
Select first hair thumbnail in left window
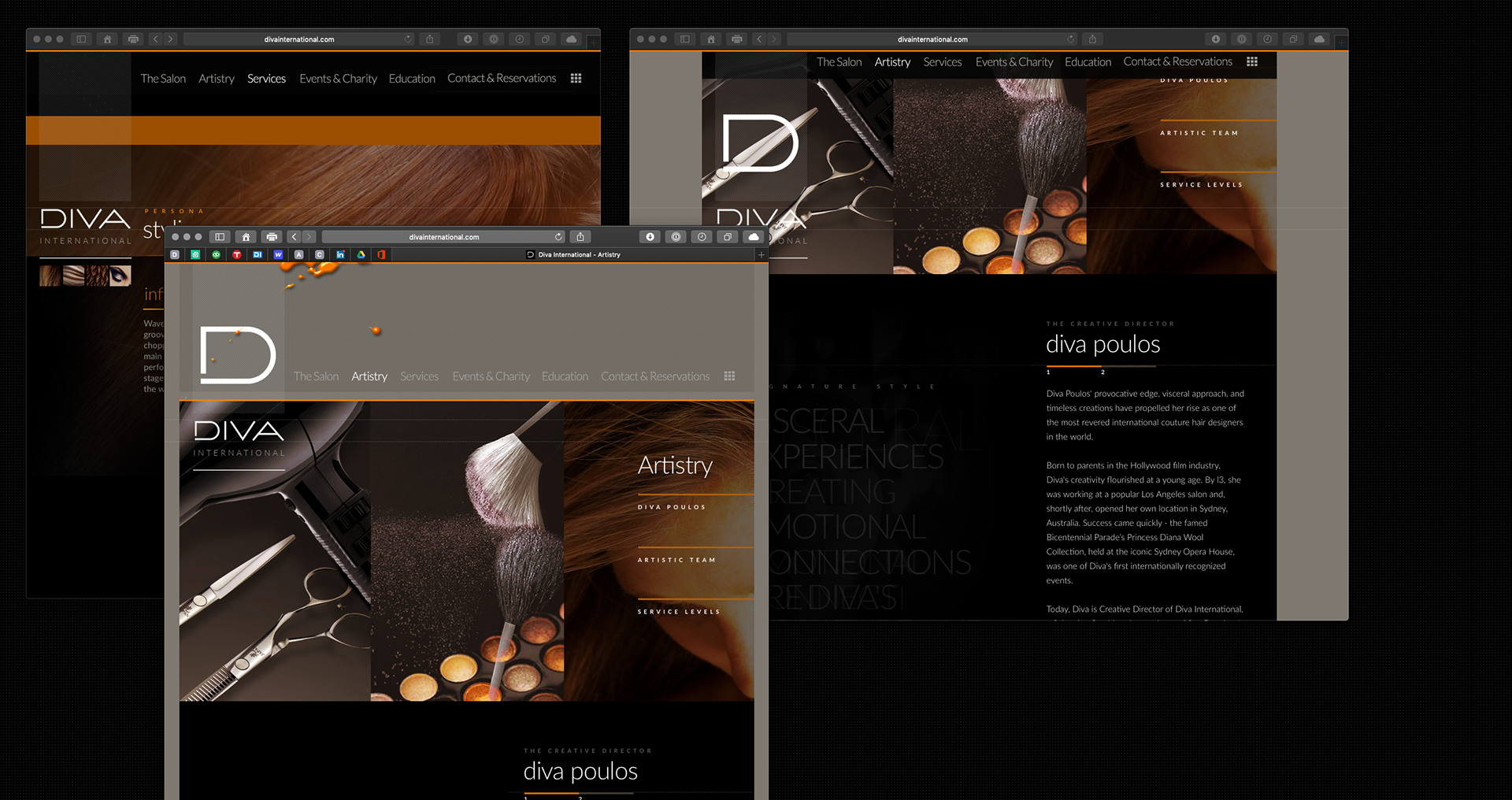pos(50,276)
